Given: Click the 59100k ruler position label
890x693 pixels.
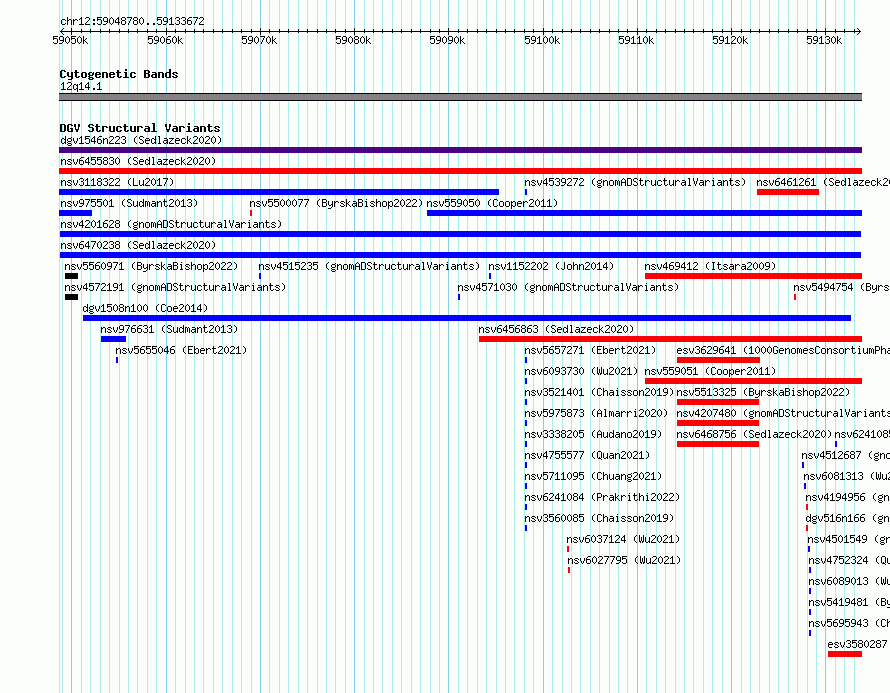Looking at the screenshot, I should [x=542, y=40].
